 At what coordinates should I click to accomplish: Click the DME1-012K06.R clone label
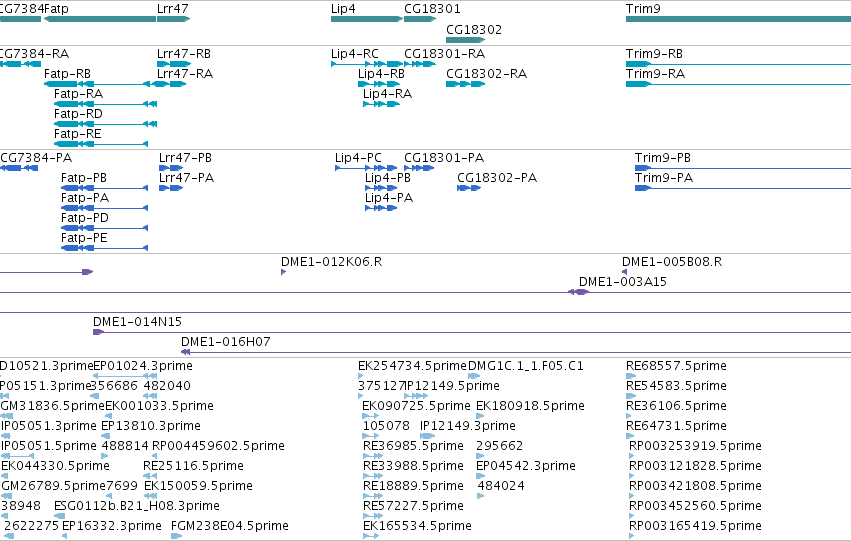click(x=332, y=262)
